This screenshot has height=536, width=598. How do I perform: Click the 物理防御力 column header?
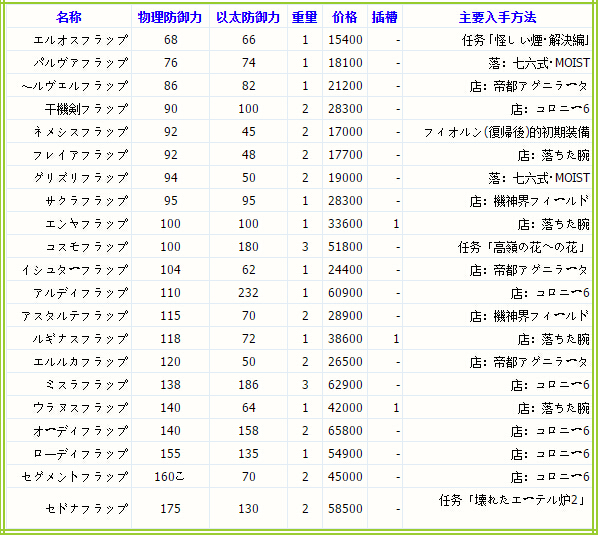pos(170,17)
